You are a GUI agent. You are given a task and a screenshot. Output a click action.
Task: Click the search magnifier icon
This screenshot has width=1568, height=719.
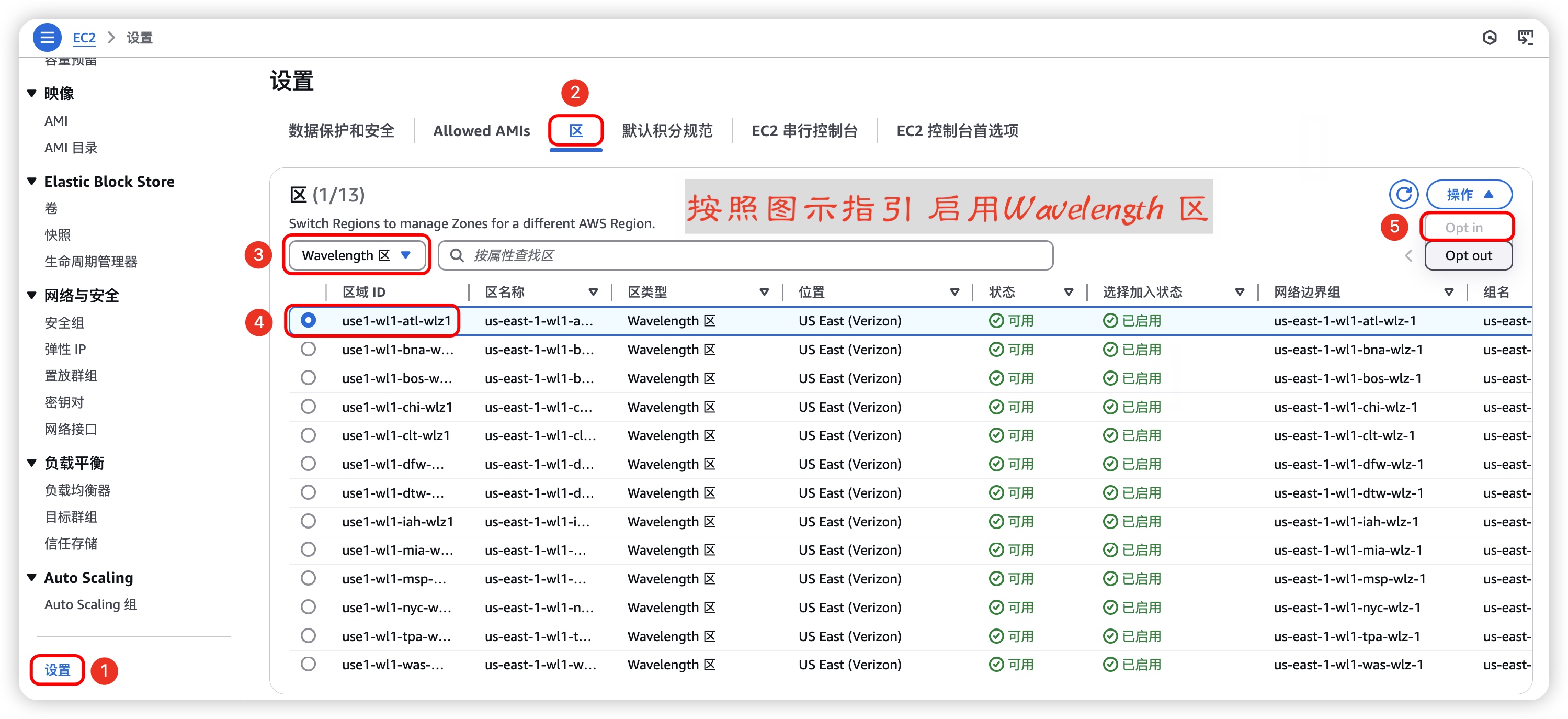[457, 256]
